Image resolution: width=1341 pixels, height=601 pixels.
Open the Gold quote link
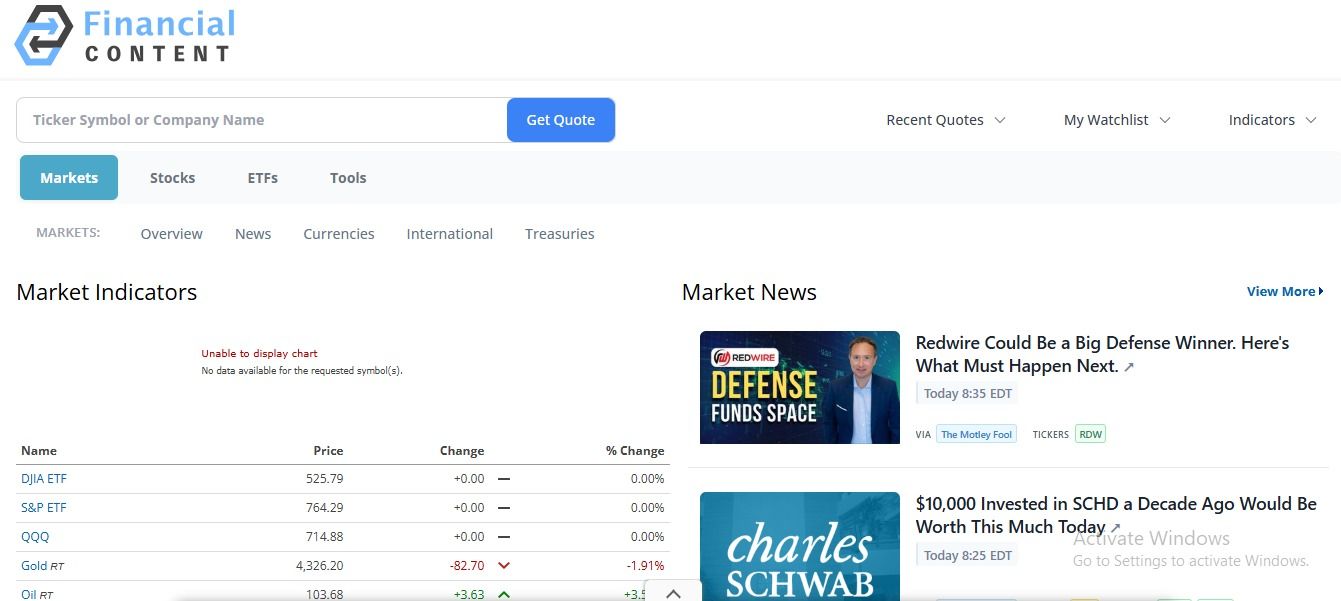tap(34, 566)
